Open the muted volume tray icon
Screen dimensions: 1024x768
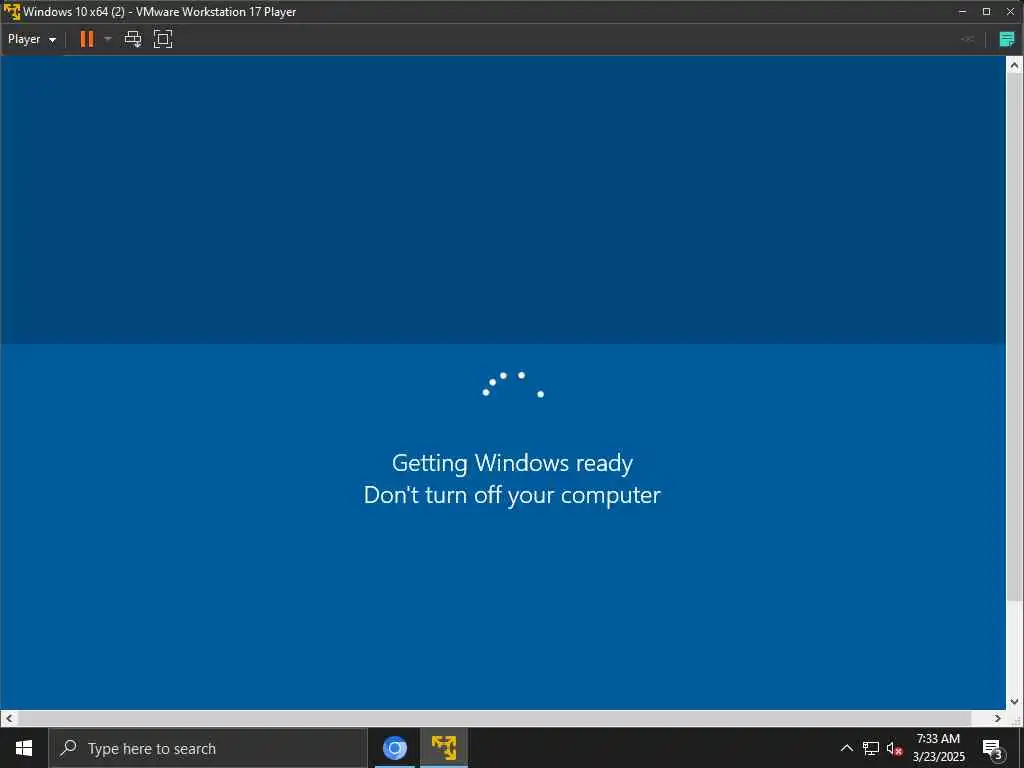[894, 748]
